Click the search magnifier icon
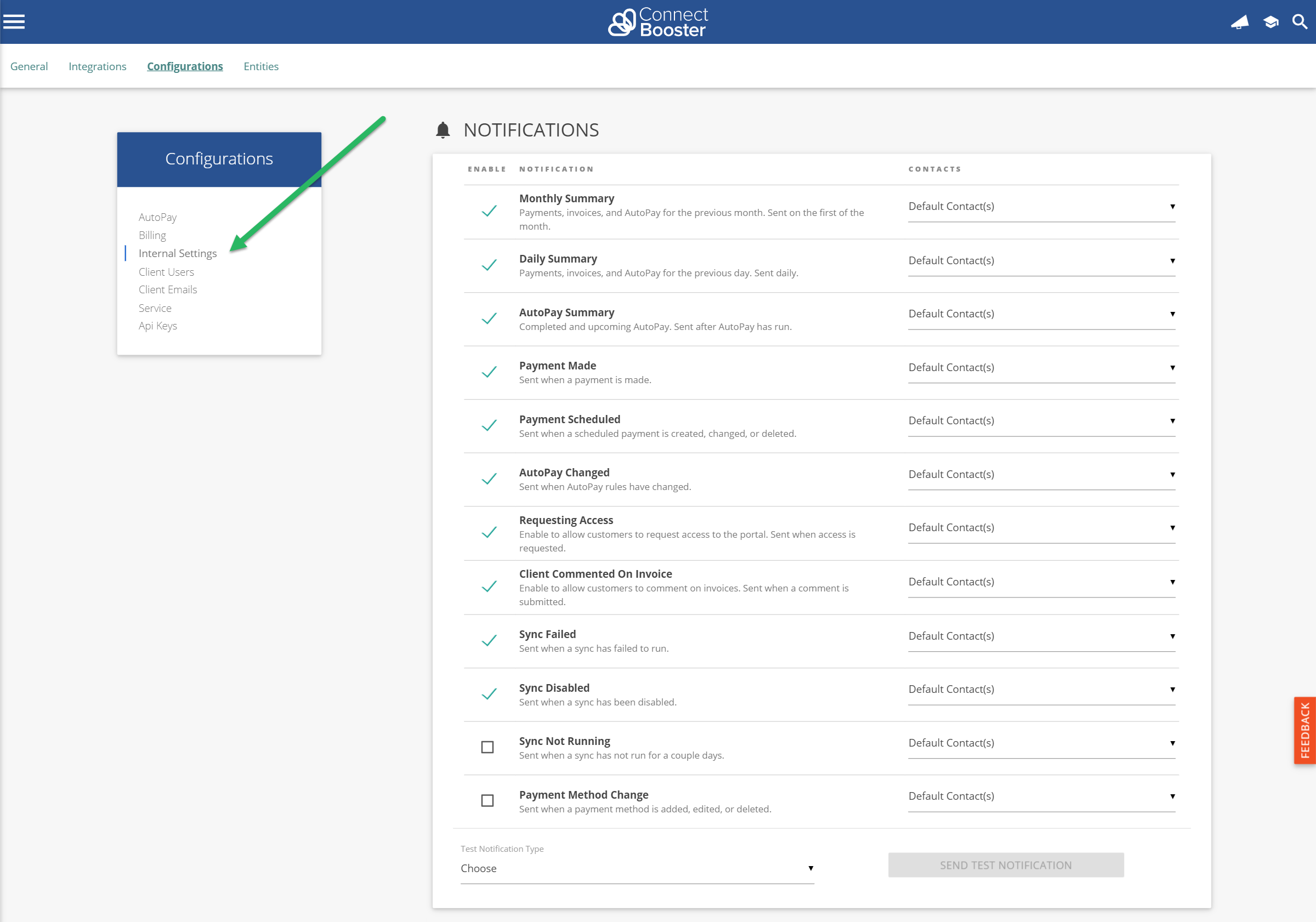 (x=1300, y=22)
